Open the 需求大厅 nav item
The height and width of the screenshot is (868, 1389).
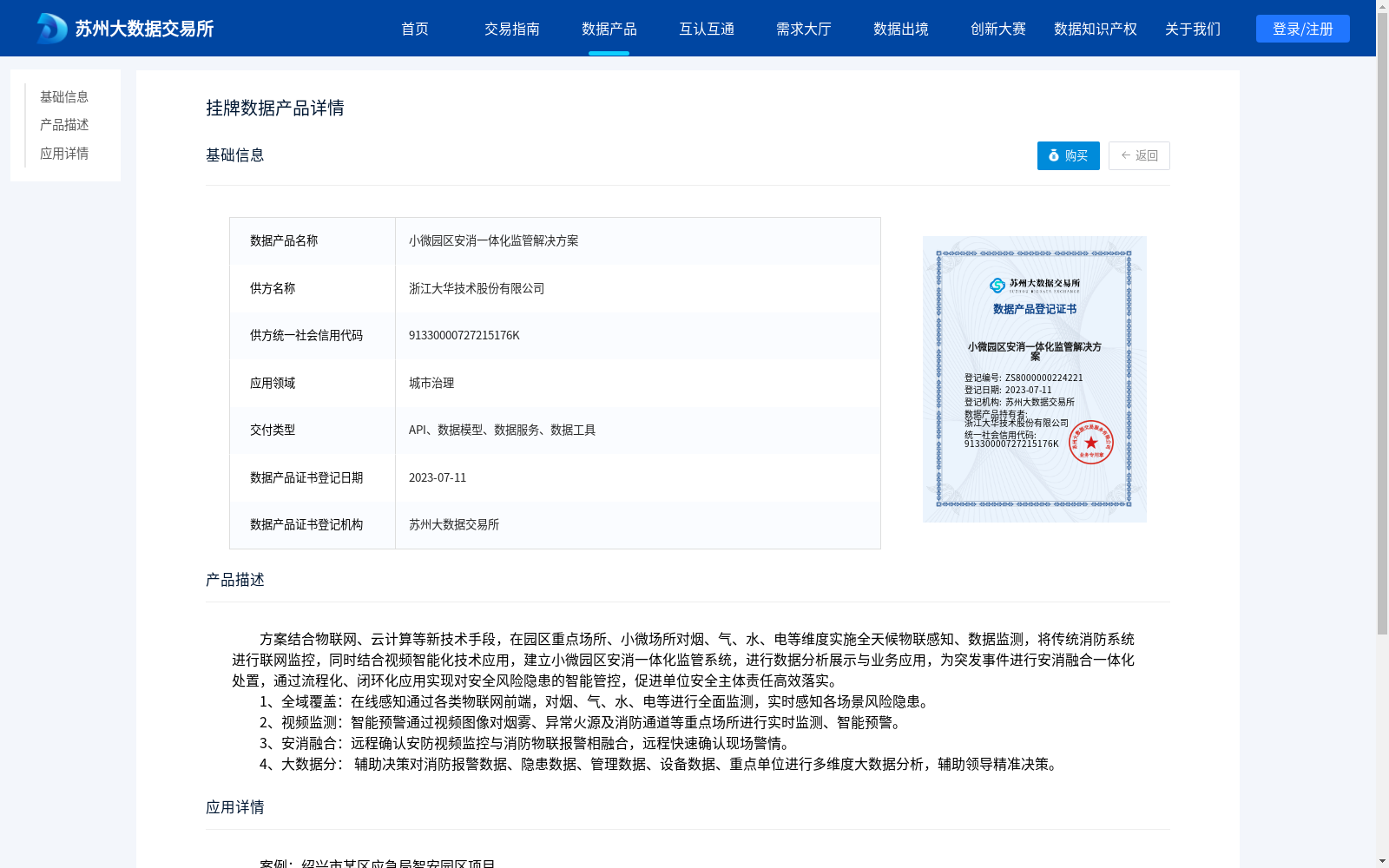804,29
